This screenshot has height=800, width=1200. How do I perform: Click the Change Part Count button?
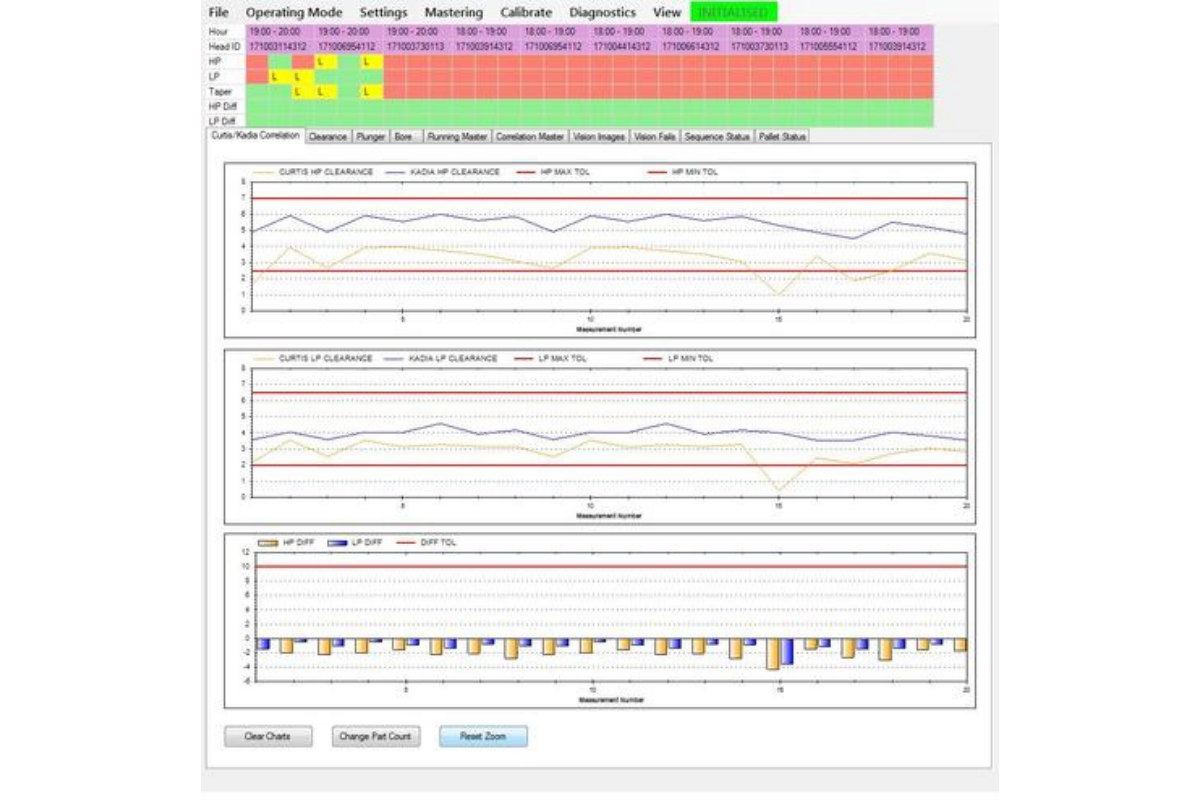tap(376, 736)
